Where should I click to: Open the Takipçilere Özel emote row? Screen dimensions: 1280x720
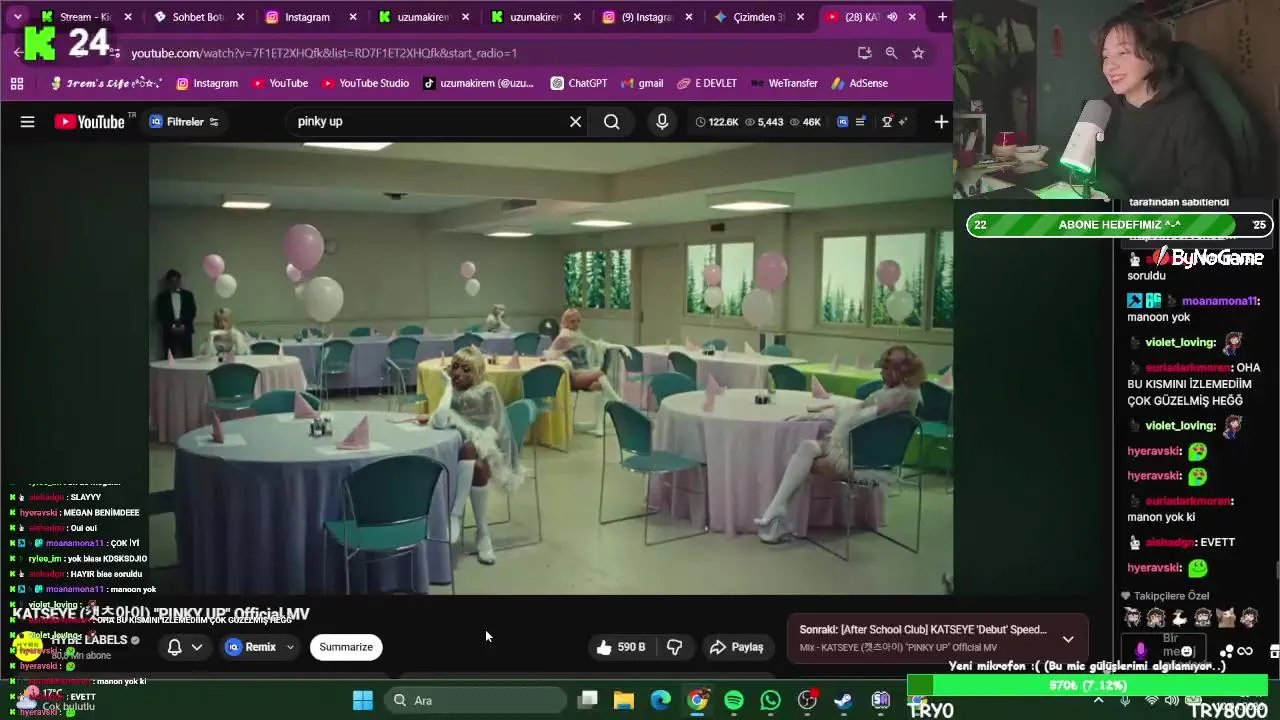(1190, 618)
